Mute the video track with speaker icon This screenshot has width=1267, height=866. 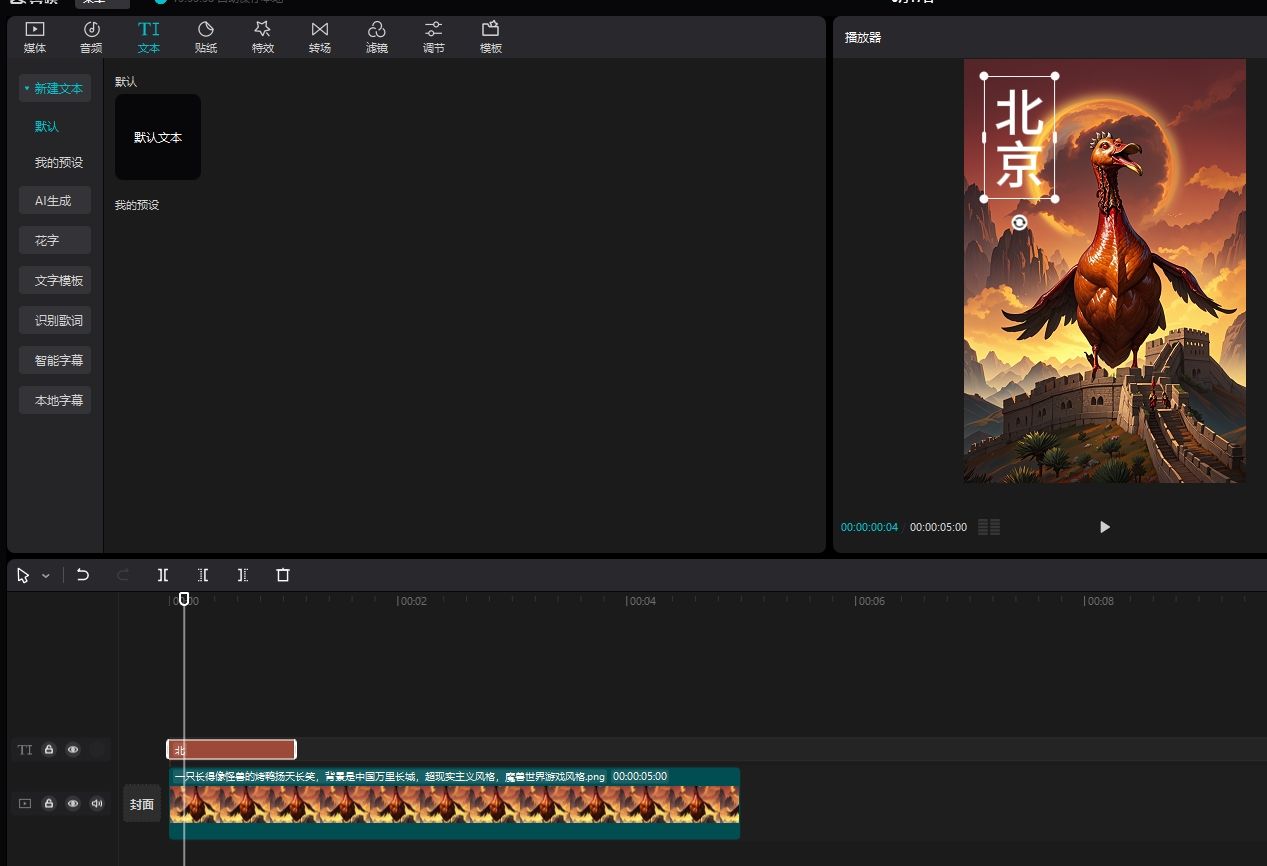97,803
